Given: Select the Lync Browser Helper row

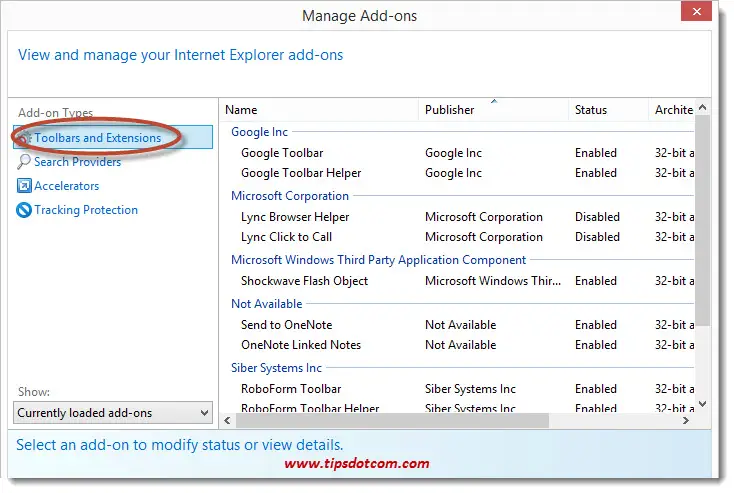Looking at the screenshot, I should coord(457,217).
